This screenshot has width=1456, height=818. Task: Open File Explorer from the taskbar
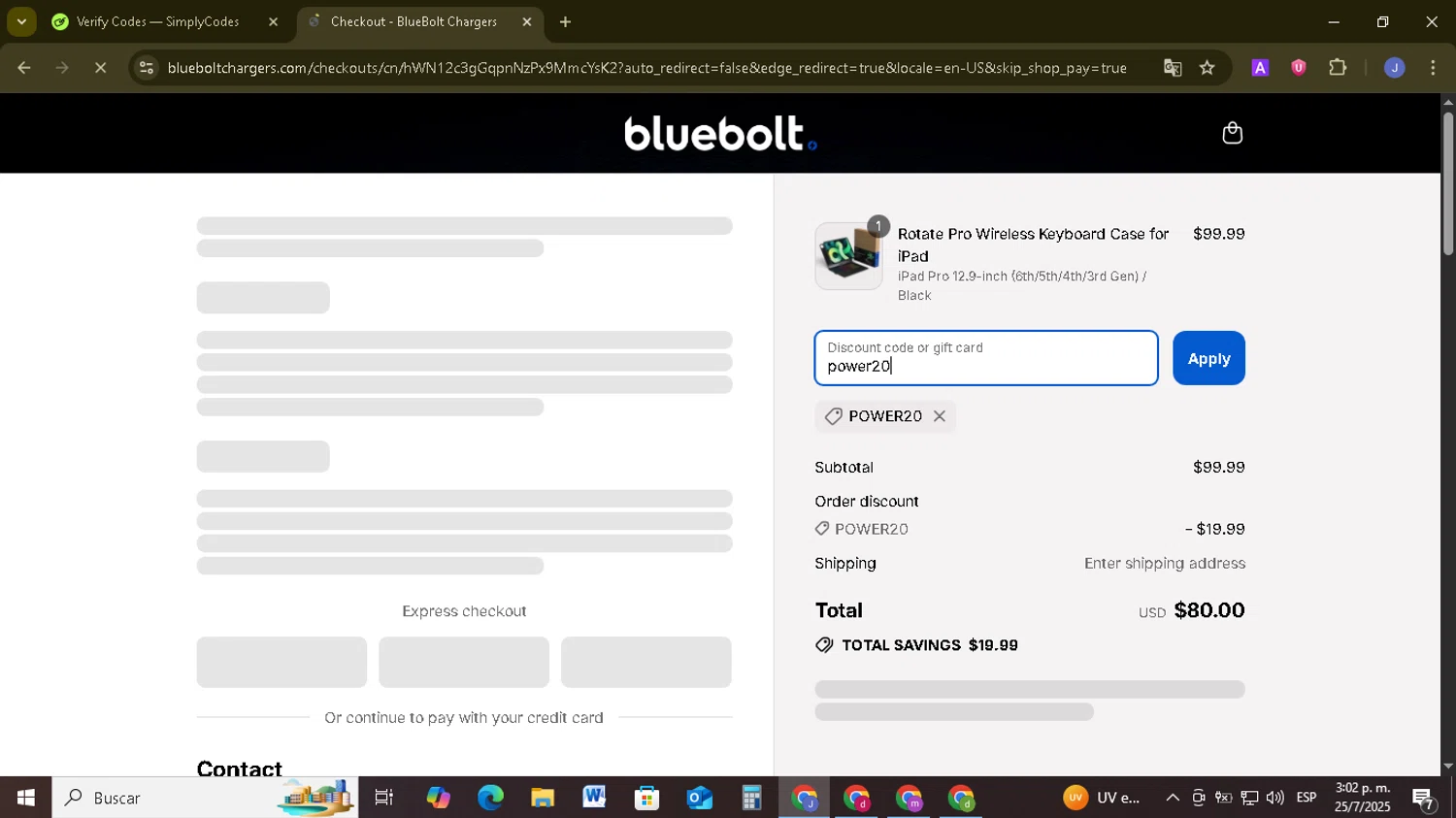pyautogui.click(x=543, y=798)
